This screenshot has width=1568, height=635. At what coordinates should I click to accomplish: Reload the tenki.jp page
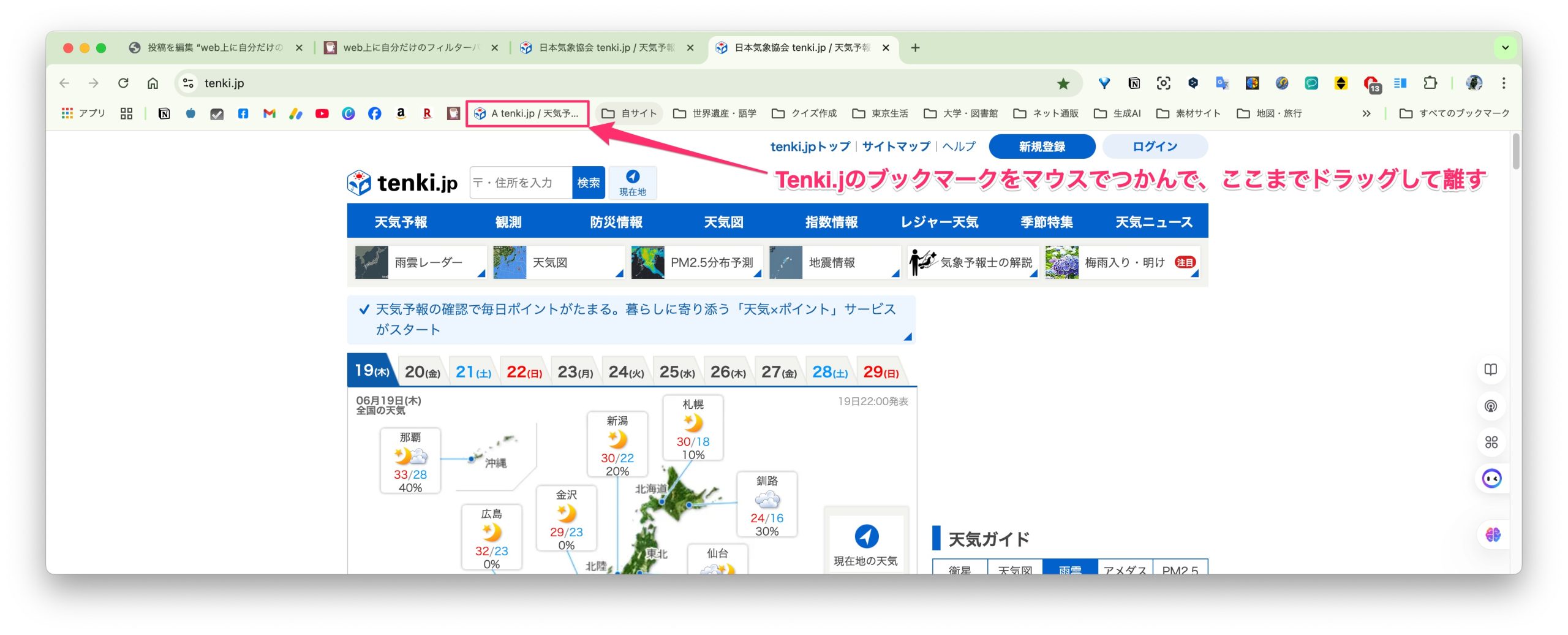click(x=123, y=83)
